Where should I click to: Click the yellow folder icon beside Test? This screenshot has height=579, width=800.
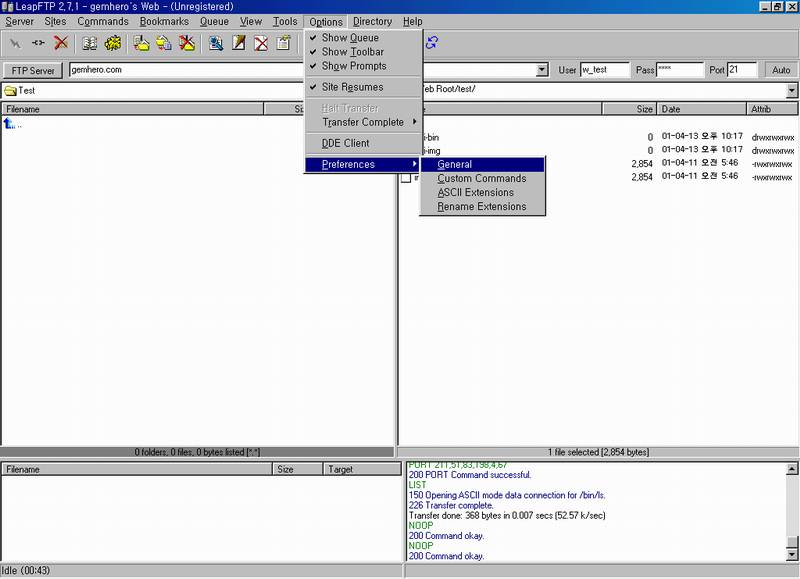[10, 91]
